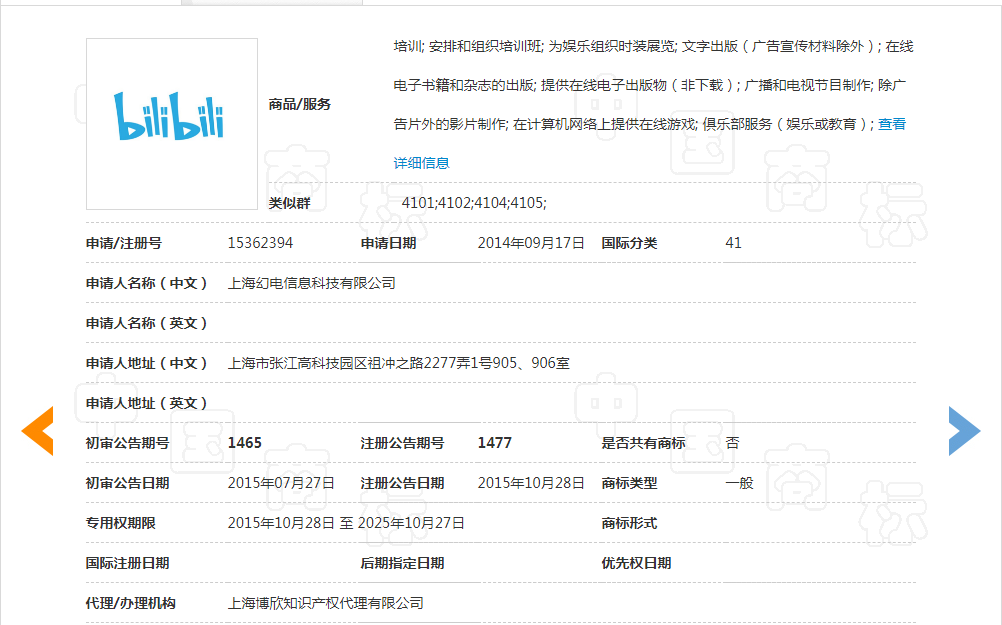Click the orange previous record arrow
Image resolution: width=1002 pixels, height=625 pixels.
pos(38,431)
